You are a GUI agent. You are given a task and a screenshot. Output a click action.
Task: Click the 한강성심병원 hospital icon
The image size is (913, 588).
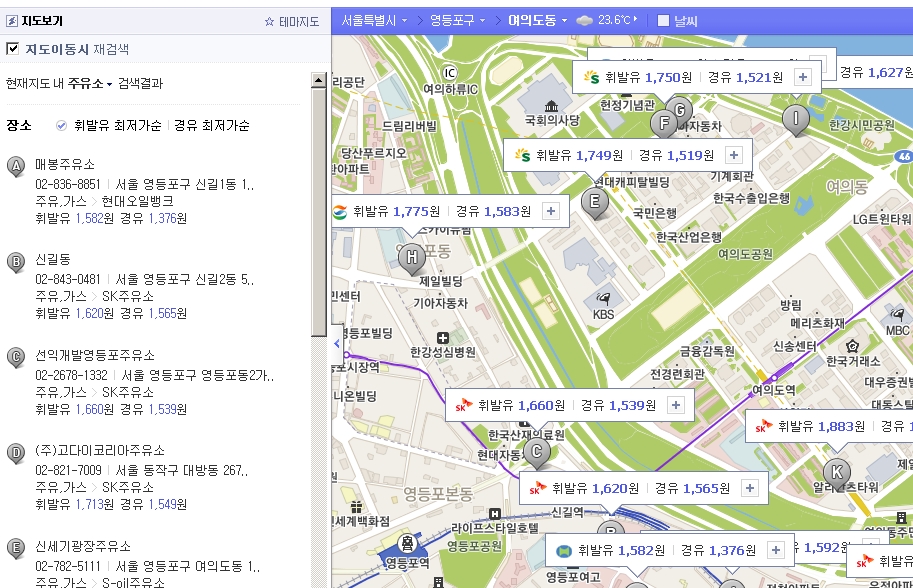(x=443, y=338)
